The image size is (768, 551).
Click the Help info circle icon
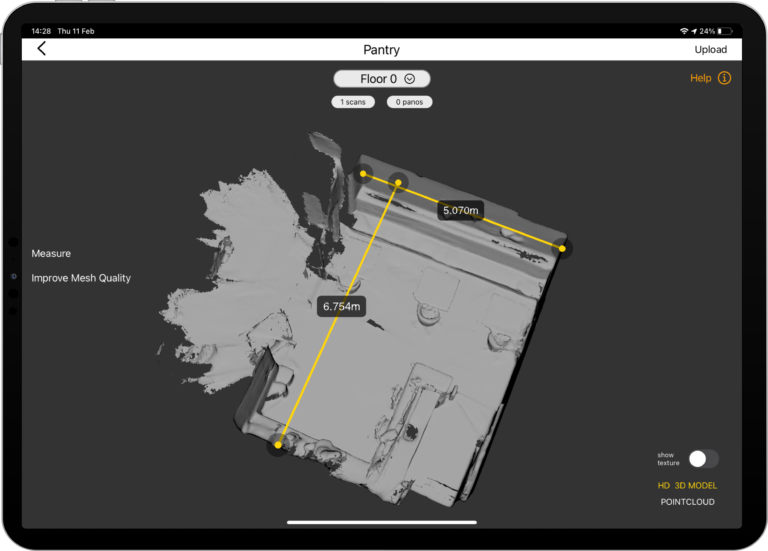[724, 78]
